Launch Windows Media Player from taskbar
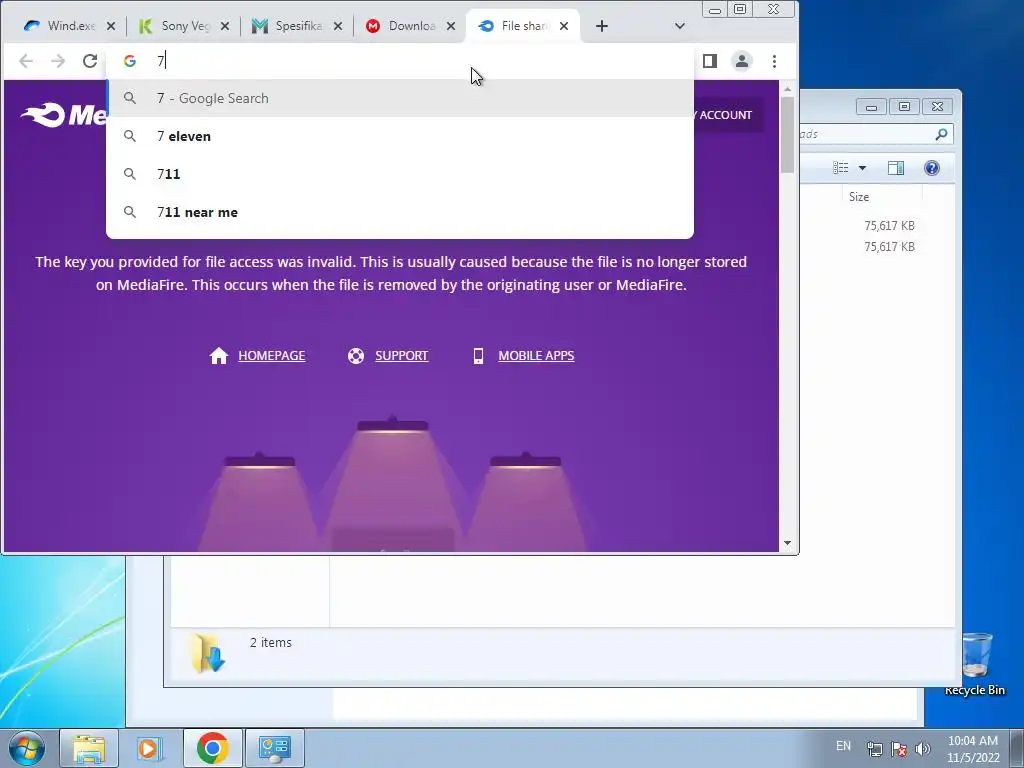This screenshot has height=768, width=1024. [150, 748]
